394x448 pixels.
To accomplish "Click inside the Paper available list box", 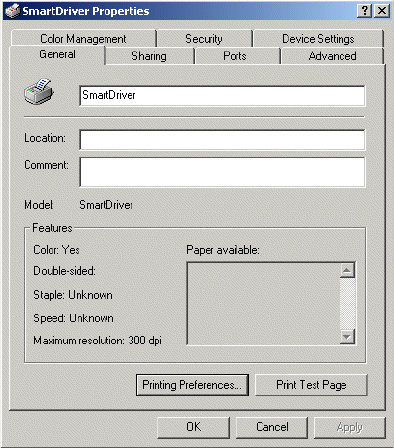I will [x=263, y=303].
